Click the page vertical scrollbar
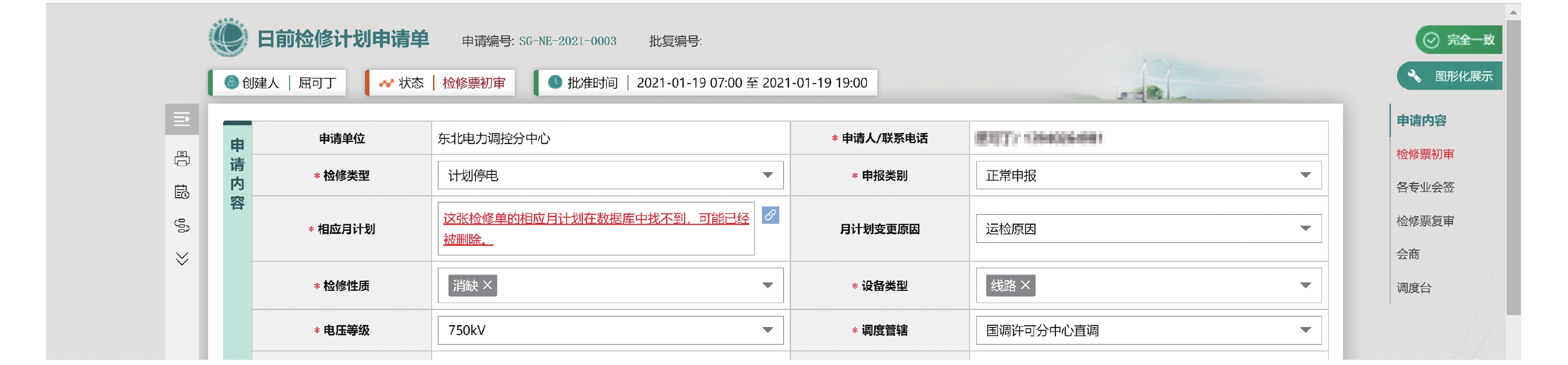This screenshot has height=365, width=1568. (x=1513, y=167)
